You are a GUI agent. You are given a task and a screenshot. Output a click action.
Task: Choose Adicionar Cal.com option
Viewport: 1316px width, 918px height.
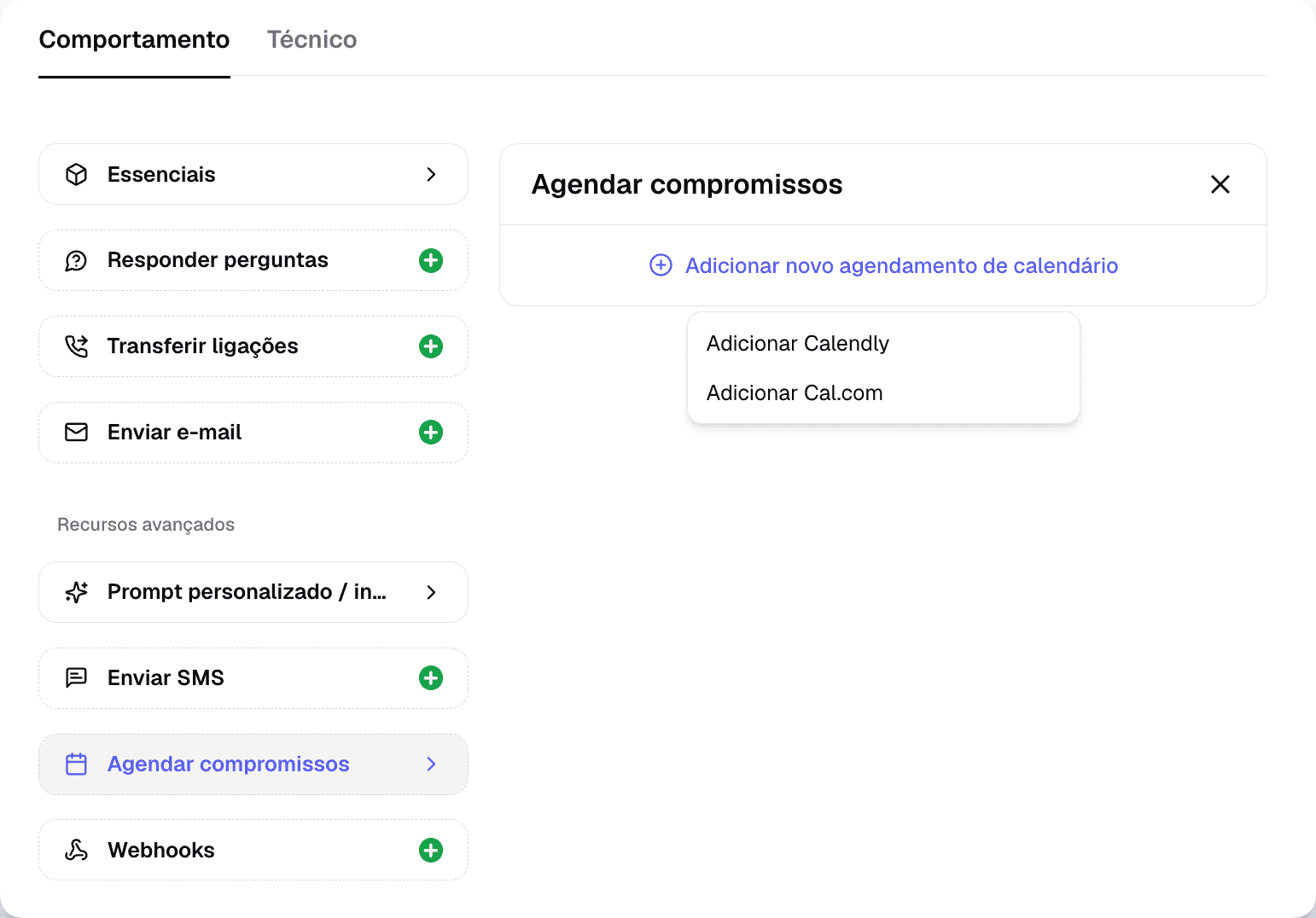coord(795,393)
